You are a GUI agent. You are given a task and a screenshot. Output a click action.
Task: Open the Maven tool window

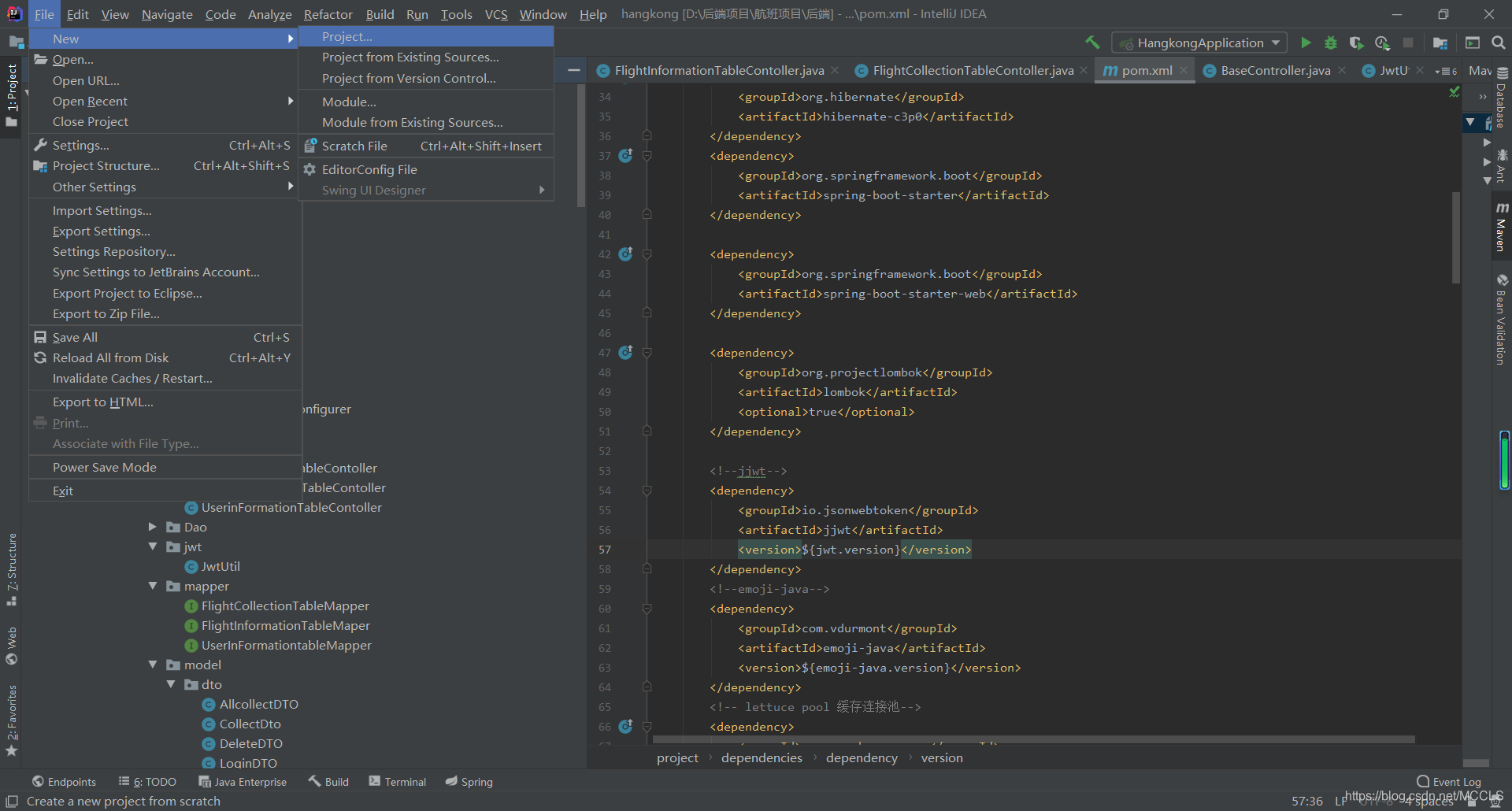pyautogui.click(x=1502, y=227)
